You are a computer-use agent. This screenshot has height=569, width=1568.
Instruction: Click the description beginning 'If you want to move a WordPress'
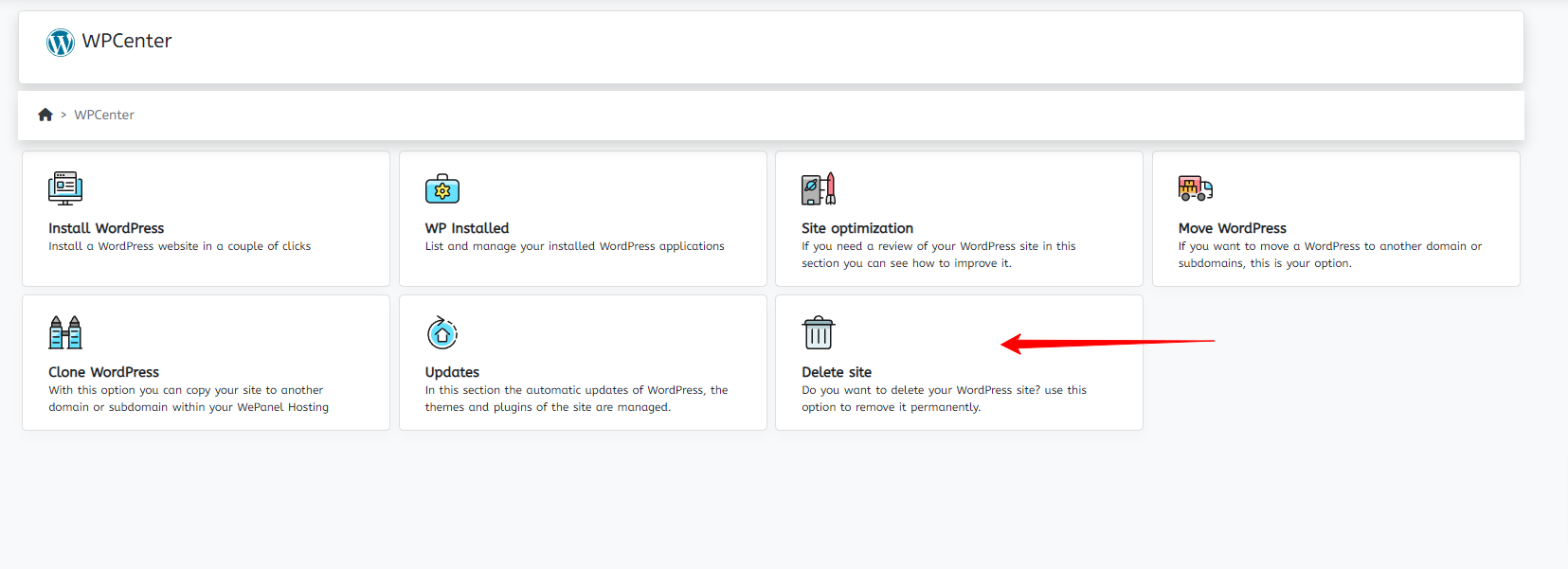1330,255
